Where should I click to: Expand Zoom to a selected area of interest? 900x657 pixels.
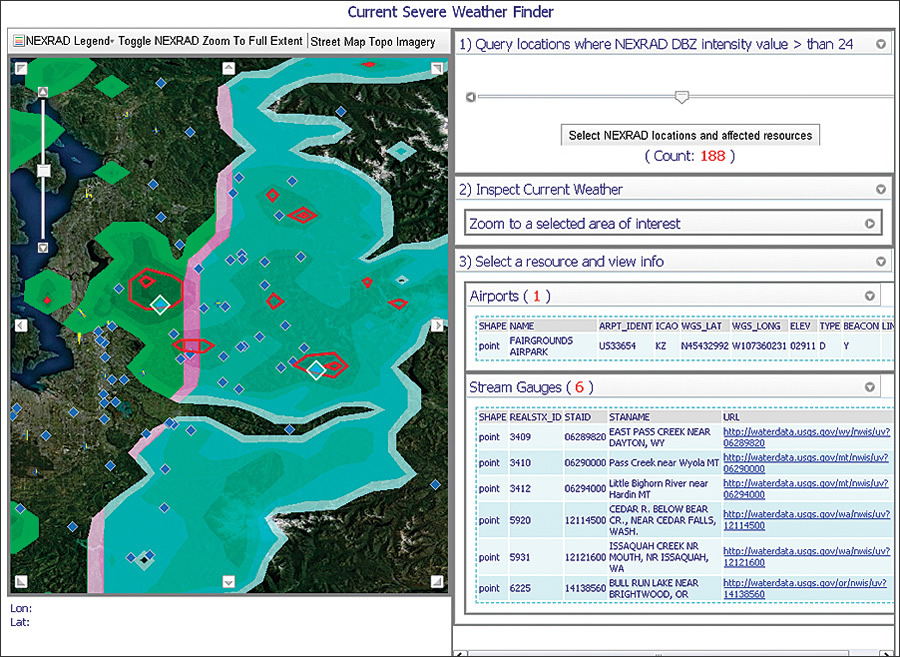[870, 224]
